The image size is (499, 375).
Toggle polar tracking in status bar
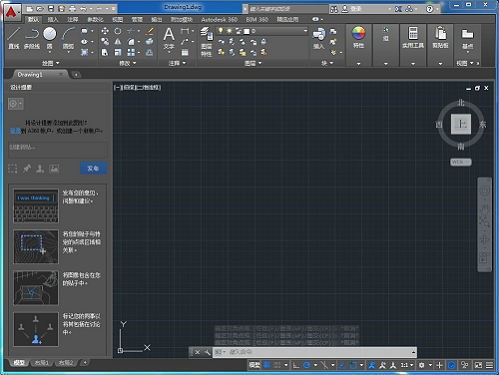pos(307,365)
